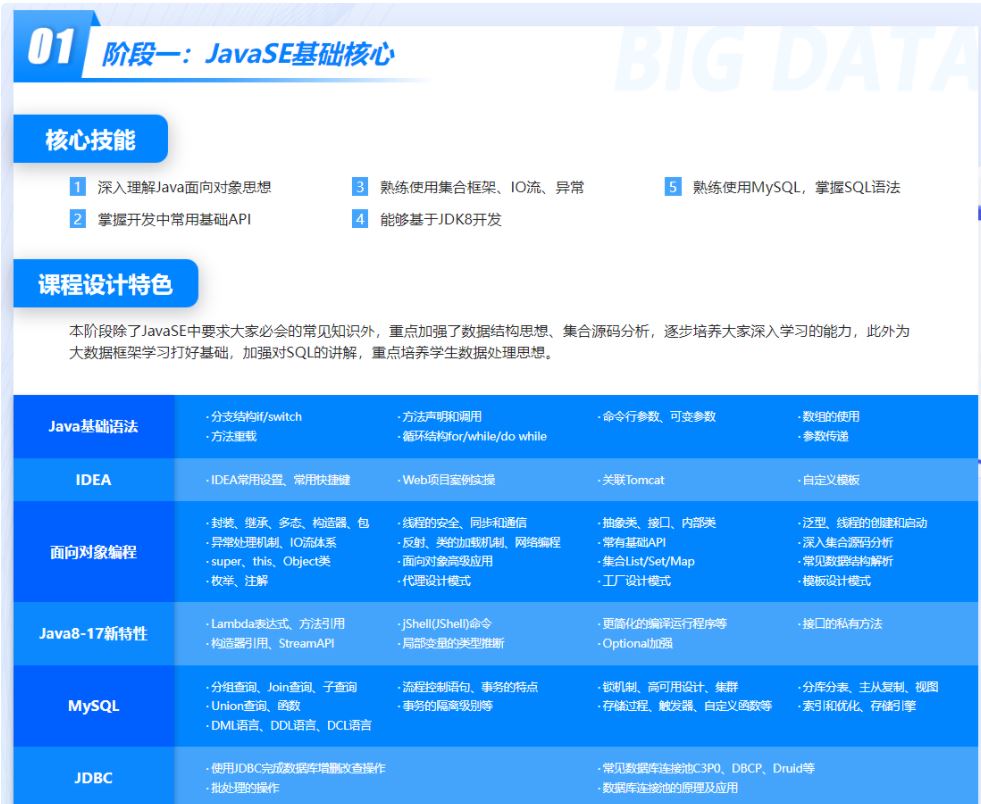This screenshot has width=981, height=804.
Task: Click cell 使用JDBC完成数据库增删改查操作
Action: [x=296, y=768]
